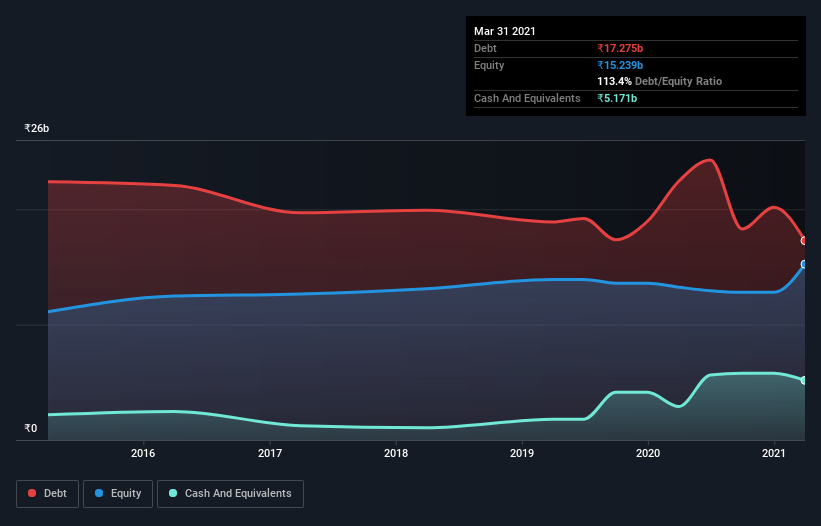Click Cash And Equivalents label in tooltip
Screen dimensions: 821x526
point(527,98)
